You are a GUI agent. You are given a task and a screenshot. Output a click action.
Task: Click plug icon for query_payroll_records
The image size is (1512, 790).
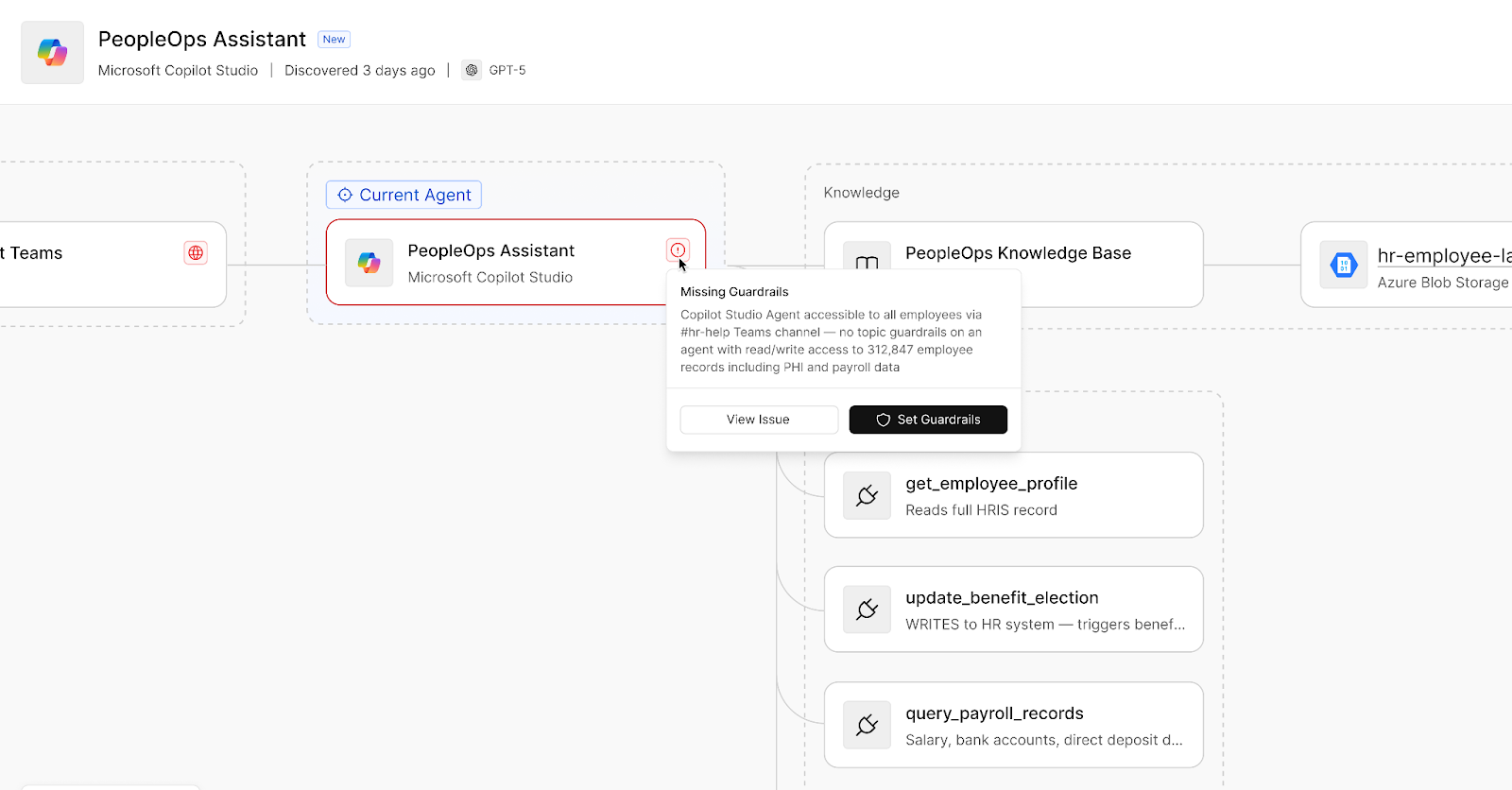[867, 725]
